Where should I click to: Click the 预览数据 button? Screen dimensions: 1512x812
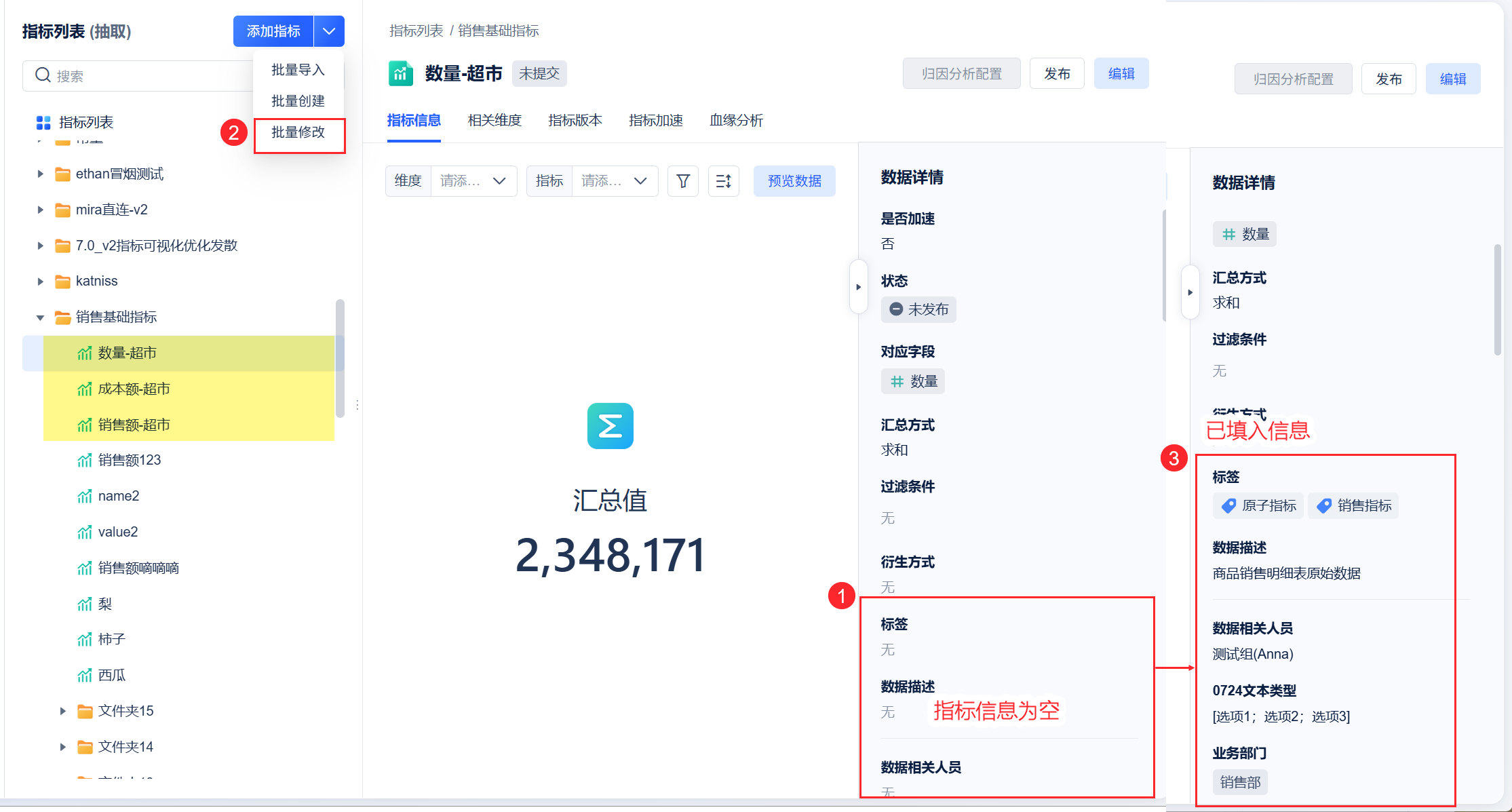point(794,181)
